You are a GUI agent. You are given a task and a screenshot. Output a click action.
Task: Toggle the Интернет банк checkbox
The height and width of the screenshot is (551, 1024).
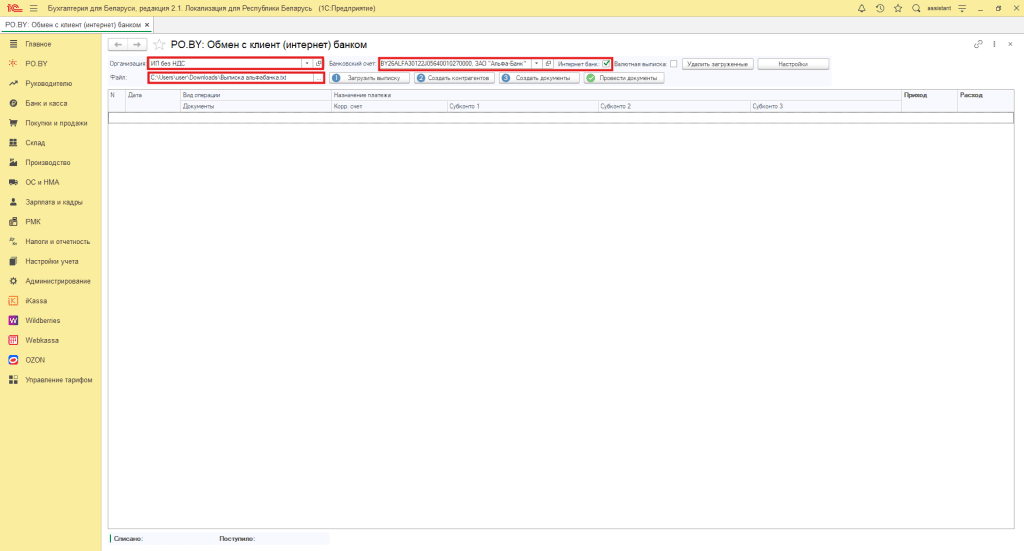[x=606, y=63]
